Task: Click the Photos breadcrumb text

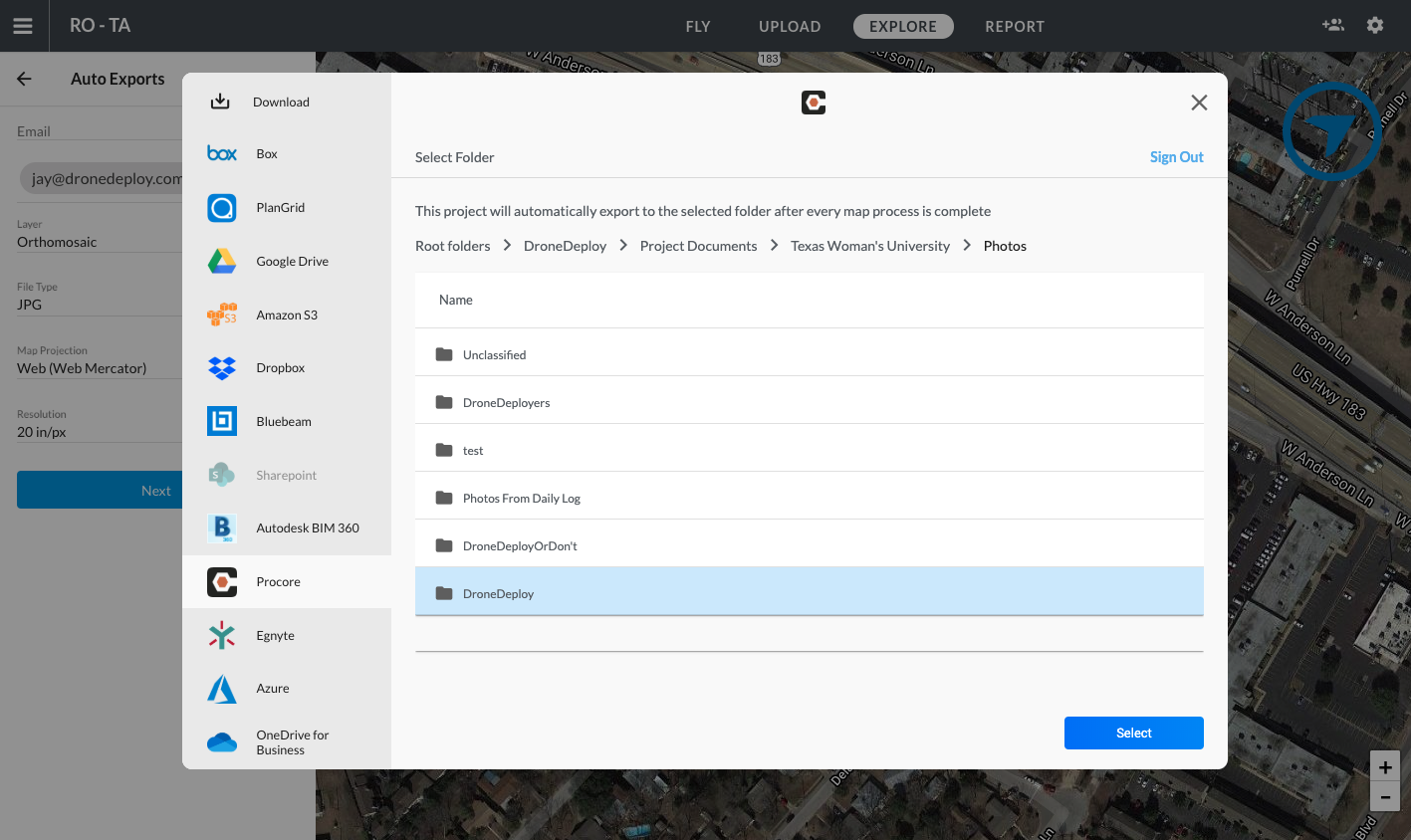Action: 1005,246
